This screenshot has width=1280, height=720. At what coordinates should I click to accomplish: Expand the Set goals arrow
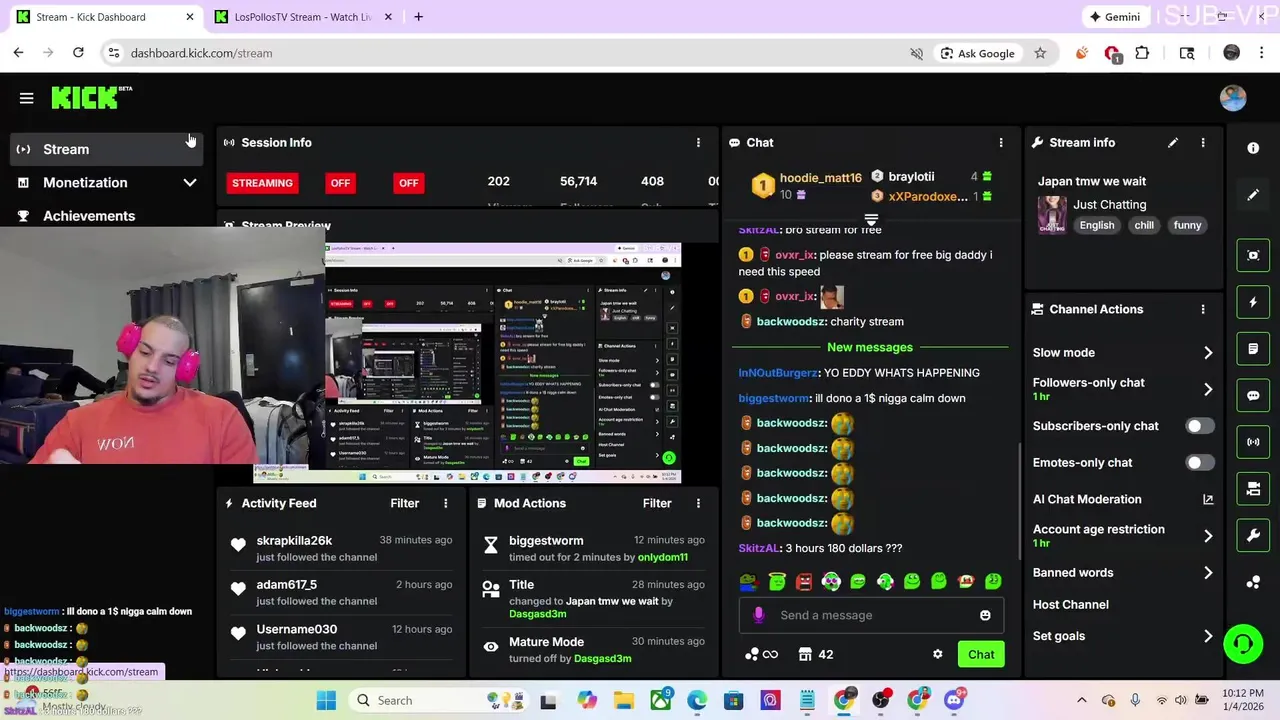(1208, 636)
